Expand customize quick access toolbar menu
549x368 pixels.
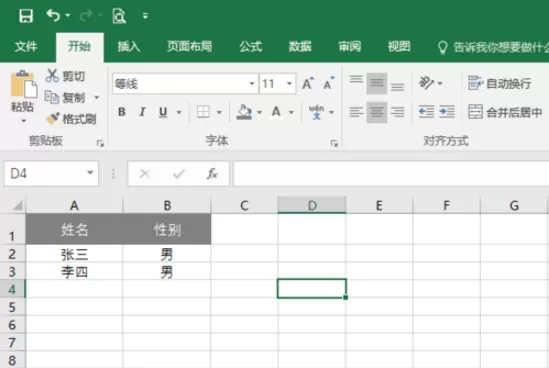[x=145, y=16]
